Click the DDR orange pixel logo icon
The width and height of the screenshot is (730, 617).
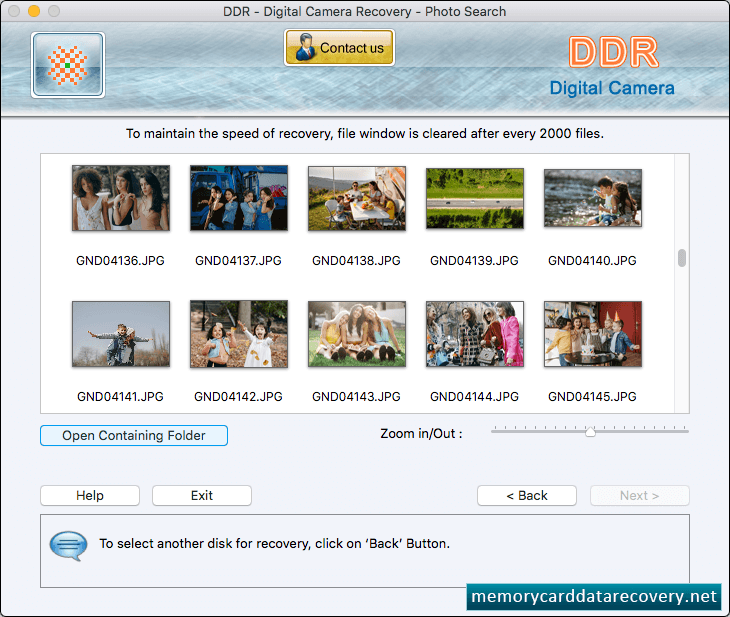pyautogui.click(x=68, y=65)
